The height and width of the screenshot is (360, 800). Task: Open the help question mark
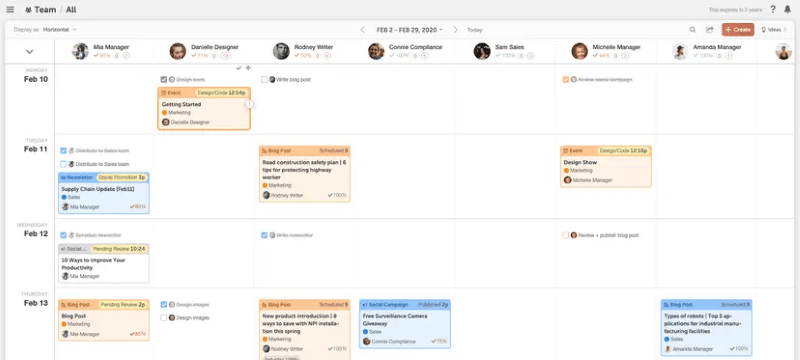[773, 10]
